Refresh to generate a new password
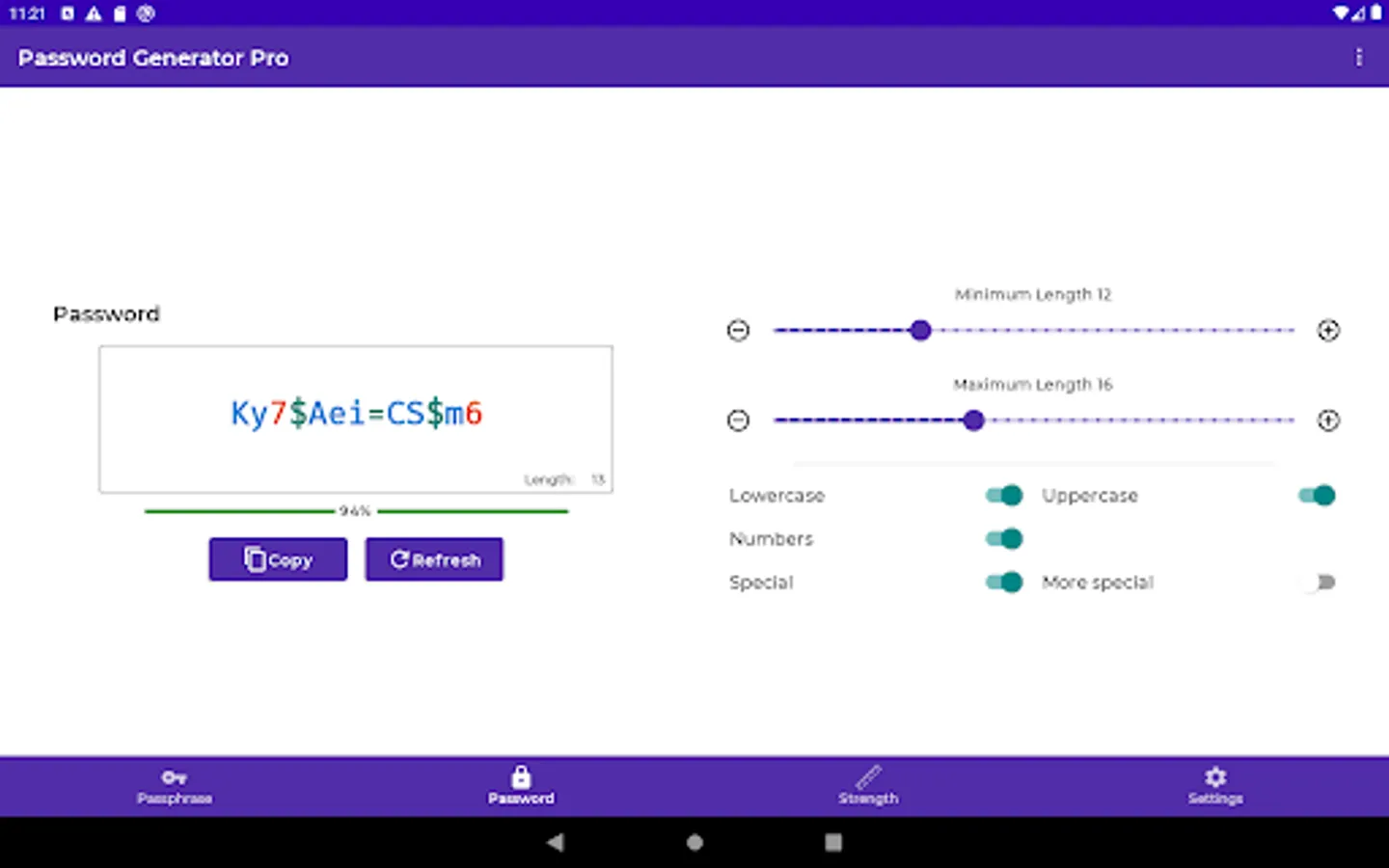Viewport: 1389px width, 868px height. tap(434, 559)
